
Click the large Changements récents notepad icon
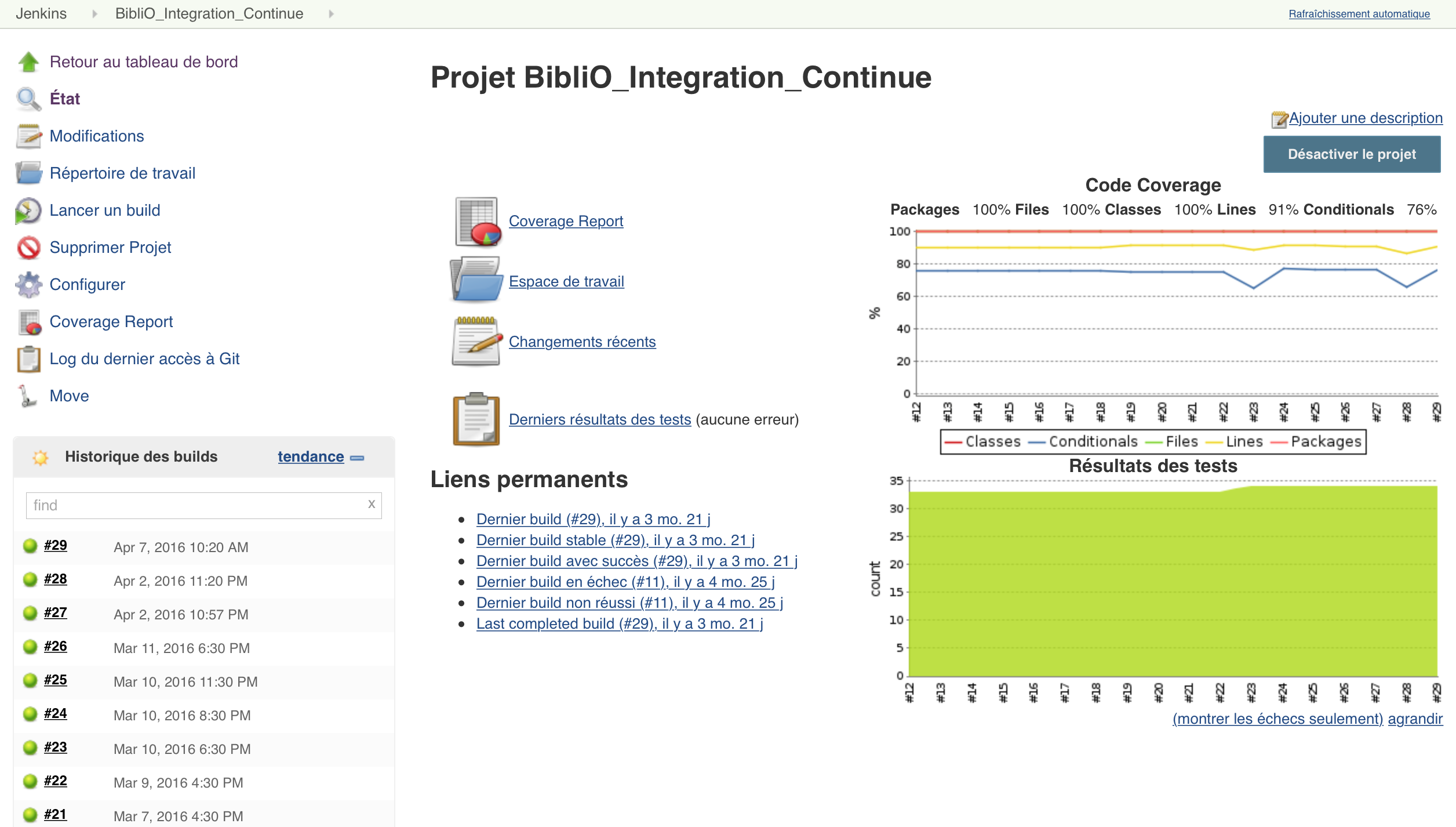[476, 341]
